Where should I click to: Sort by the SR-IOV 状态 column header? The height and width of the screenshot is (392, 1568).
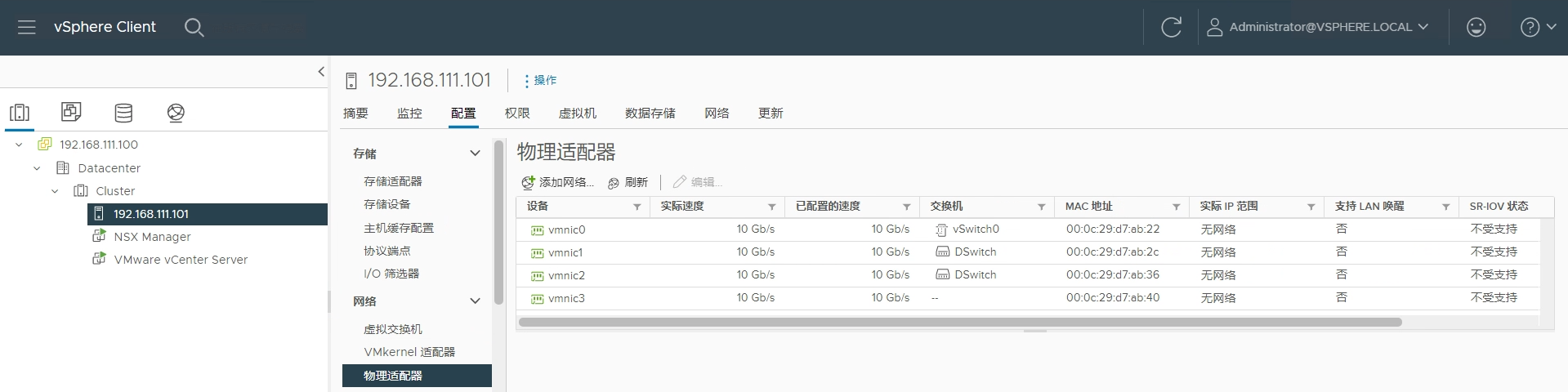(1499, 207)
